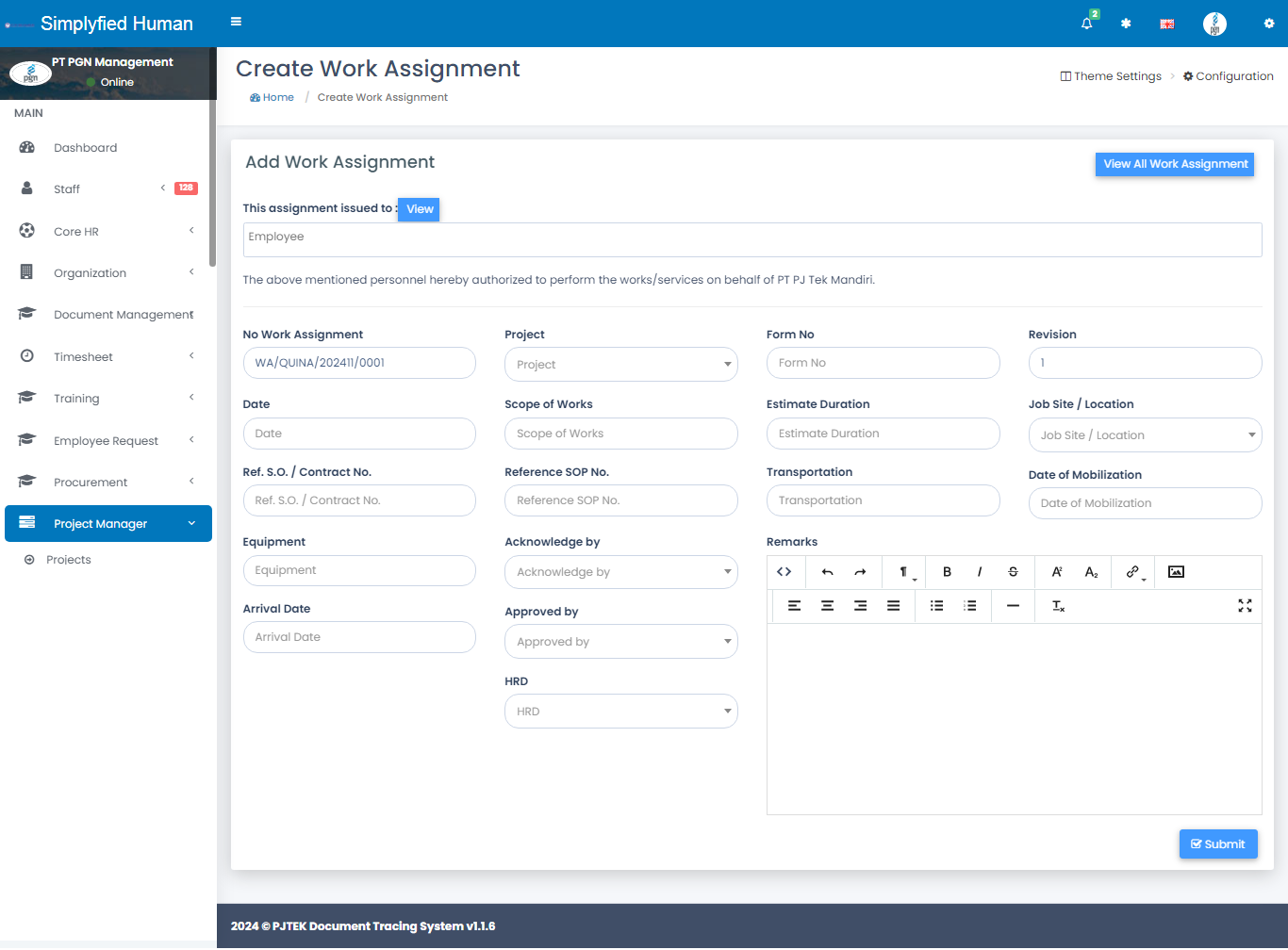The height and width of the screenshot is (950, 1288).
Task: Click View All Work Assignment button
Action: [1174, 164]
